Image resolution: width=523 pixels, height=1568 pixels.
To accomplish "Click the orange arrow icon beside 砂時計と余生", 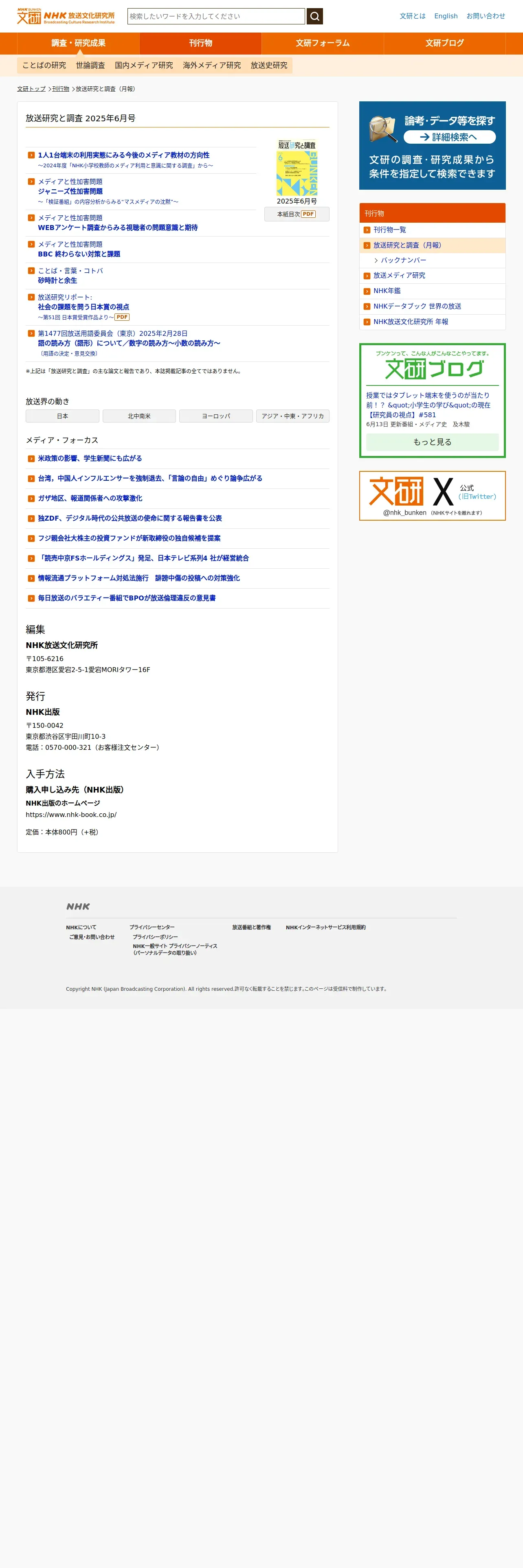I will [x=31, y=271].
